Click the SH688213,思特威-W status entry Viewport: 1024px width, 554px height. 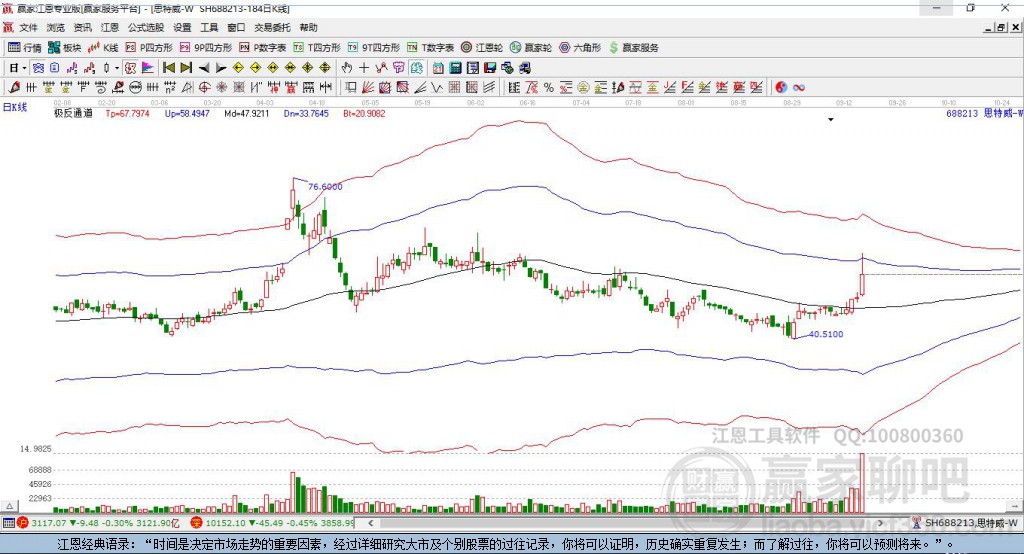click(x=965, y=523)
